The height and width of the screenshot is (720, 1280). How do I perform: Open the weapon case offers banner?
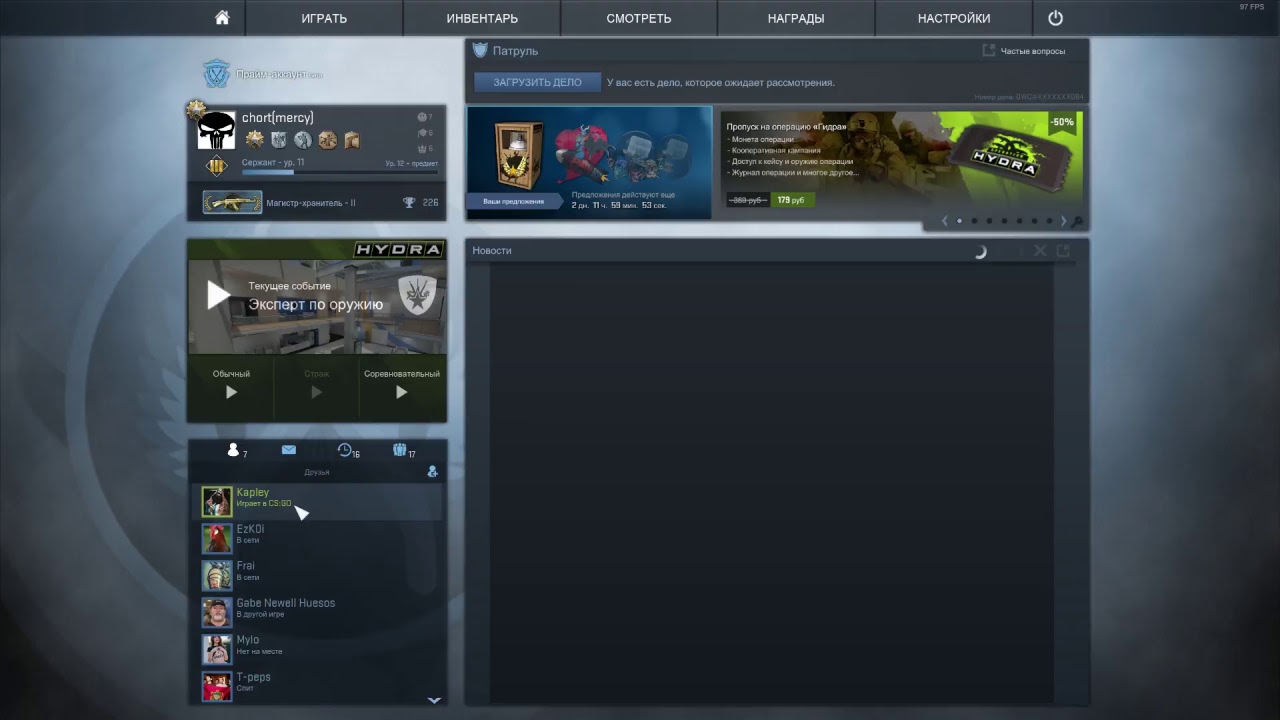[x=589, y=163]
